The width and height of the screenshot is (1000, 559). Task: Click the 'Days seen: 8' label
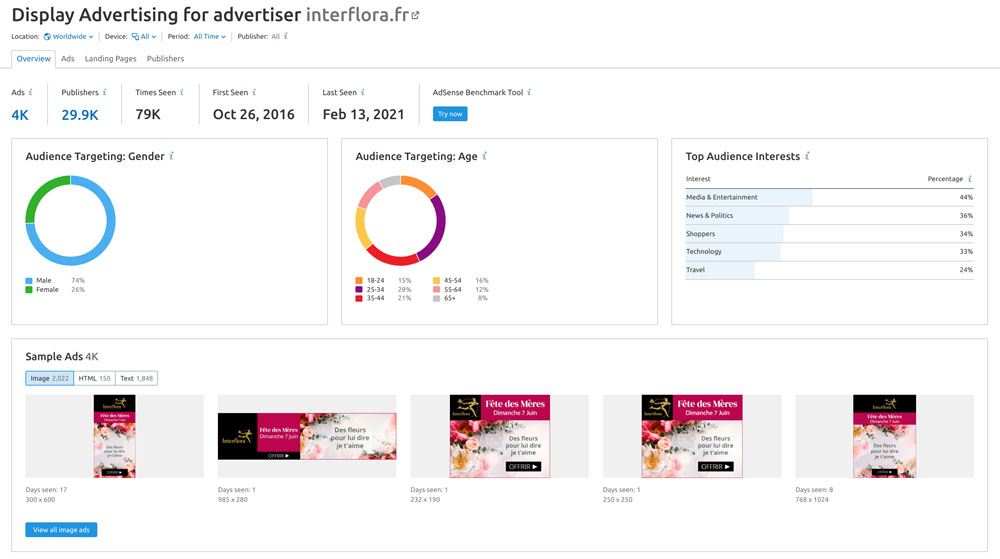tap(814, 490)
